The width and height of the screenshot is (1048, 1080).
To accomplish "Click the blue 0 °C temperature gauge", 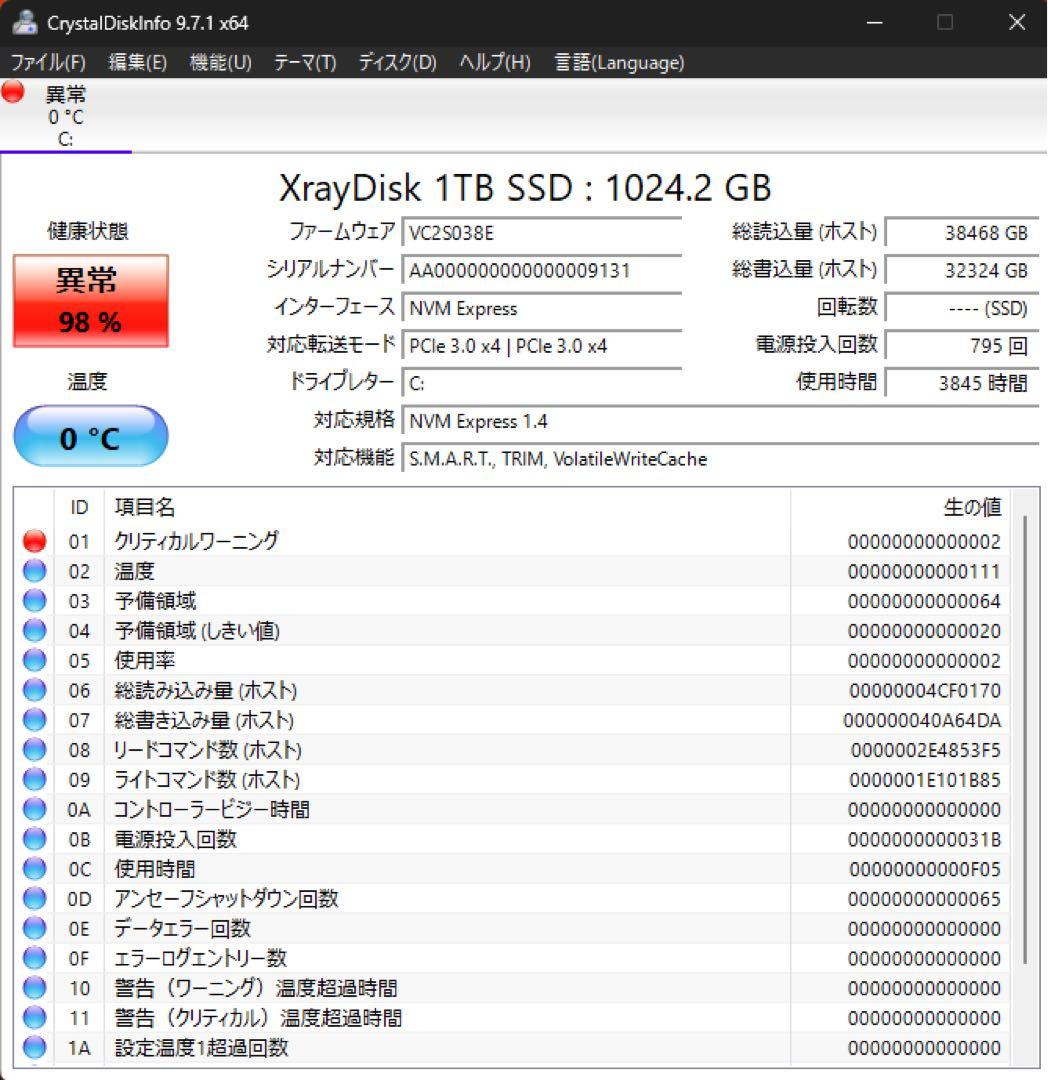I will pyautogui.click(x=90, y=436).
